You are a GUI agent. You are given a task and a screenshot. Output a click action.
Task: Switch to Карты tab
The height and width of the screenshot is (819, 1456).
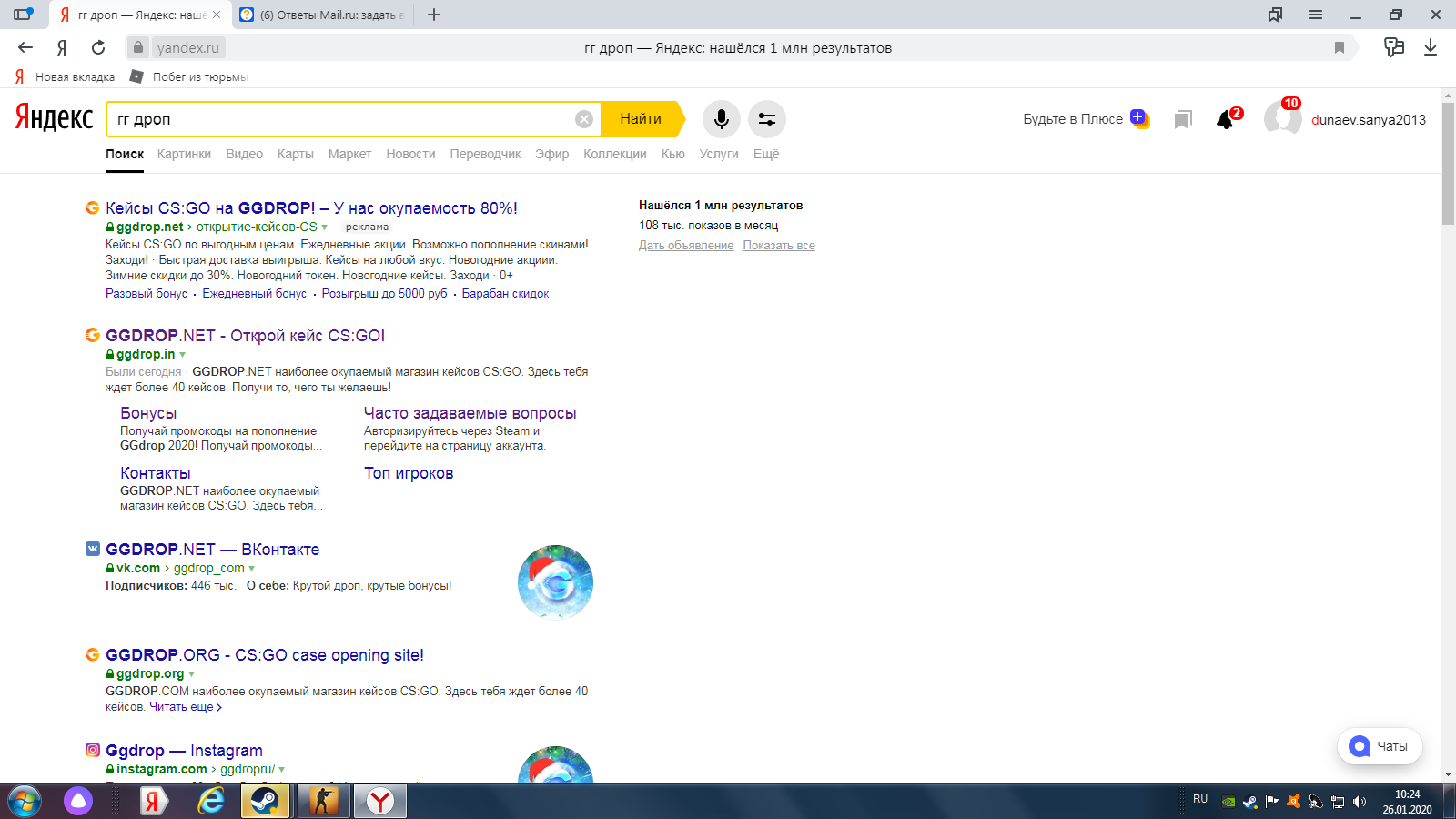point(296,154)
